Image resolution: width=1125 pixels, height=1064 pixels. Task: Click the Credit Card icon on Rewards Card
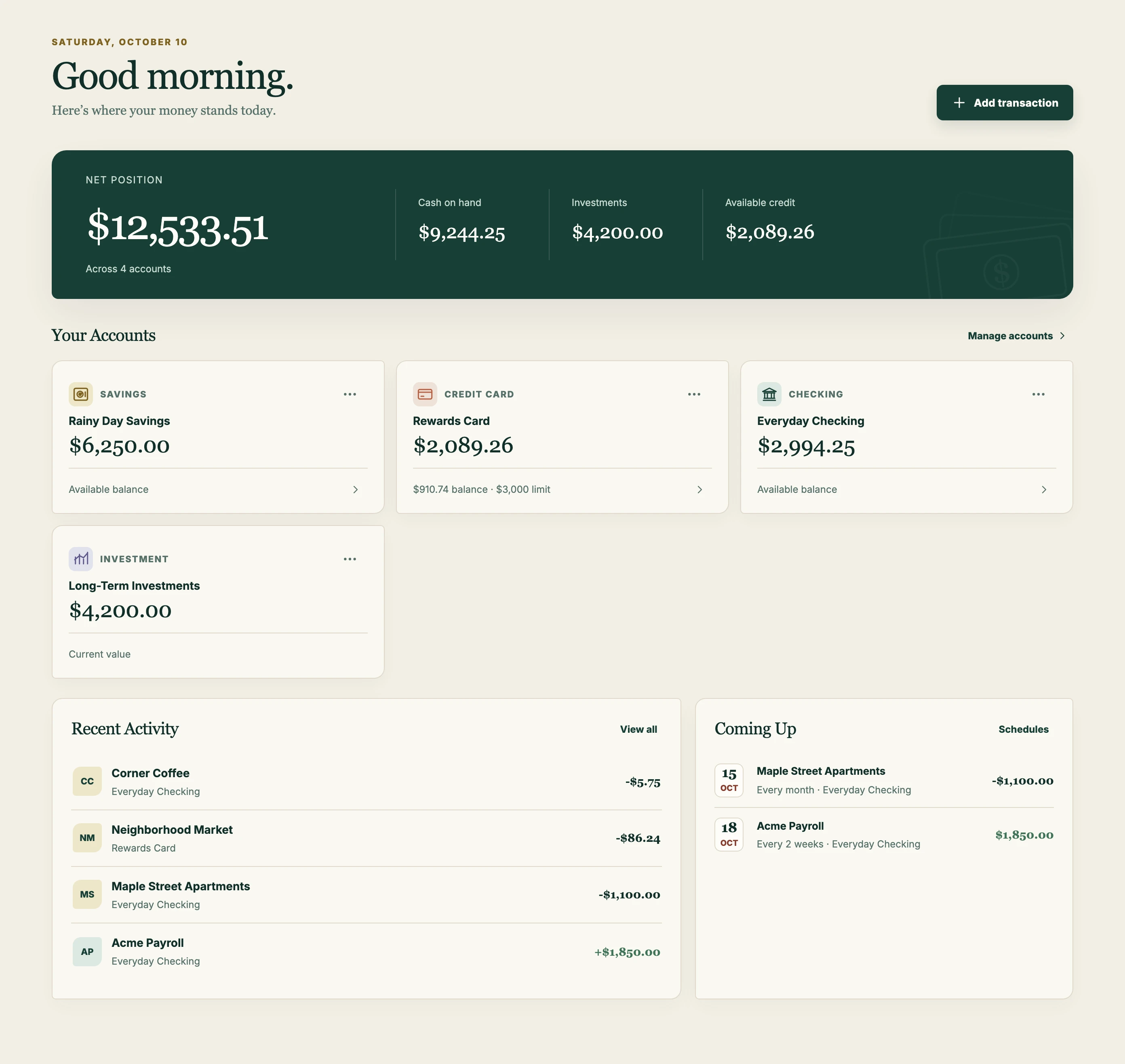click(425, 394)
